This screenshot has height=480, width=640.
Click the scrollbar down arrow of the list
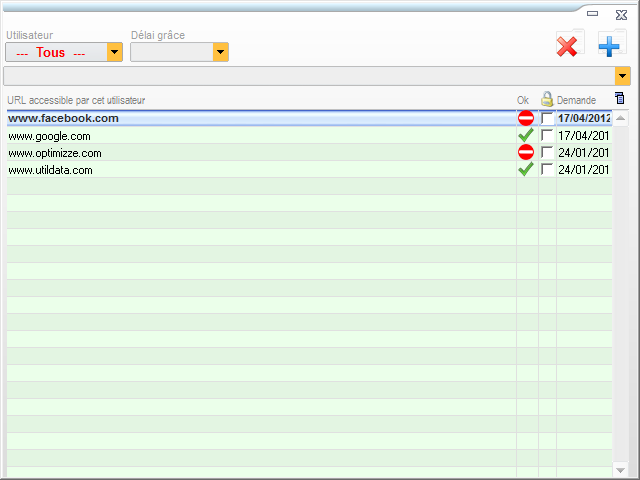(621, 470)
